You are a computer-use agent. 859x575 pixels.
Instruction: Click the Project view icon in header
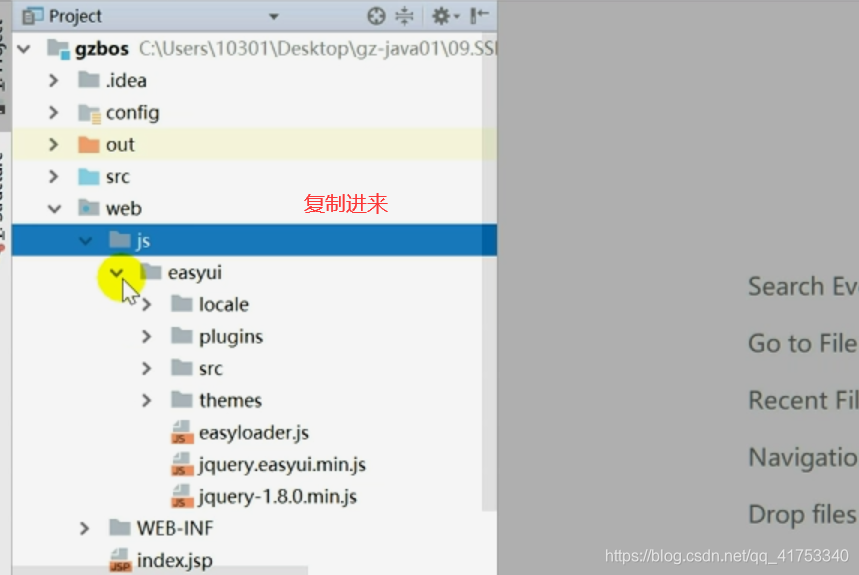pyautogui.click(x=32, y=16)
